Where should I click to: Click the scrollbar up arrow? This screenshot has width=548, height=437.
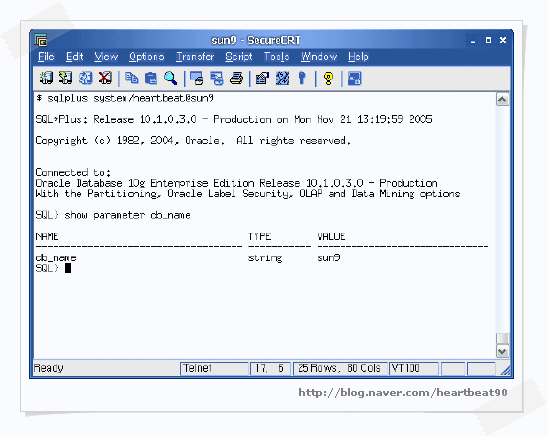(502, 99)
